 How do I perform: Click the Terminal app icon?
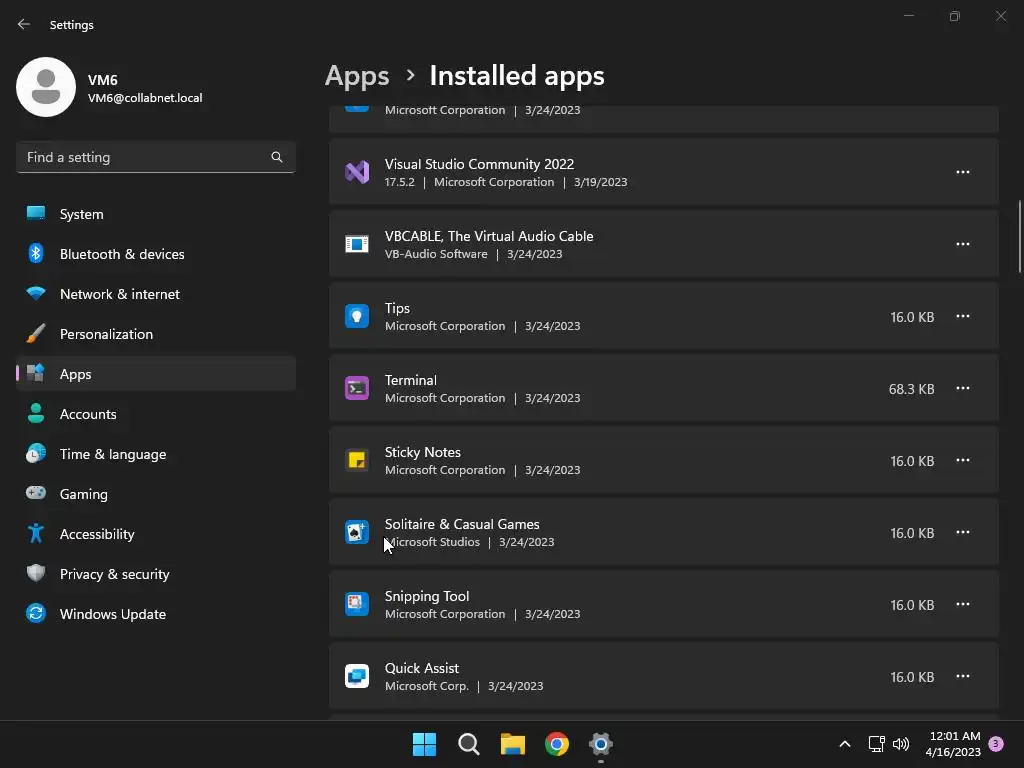(x=357, y=388)
